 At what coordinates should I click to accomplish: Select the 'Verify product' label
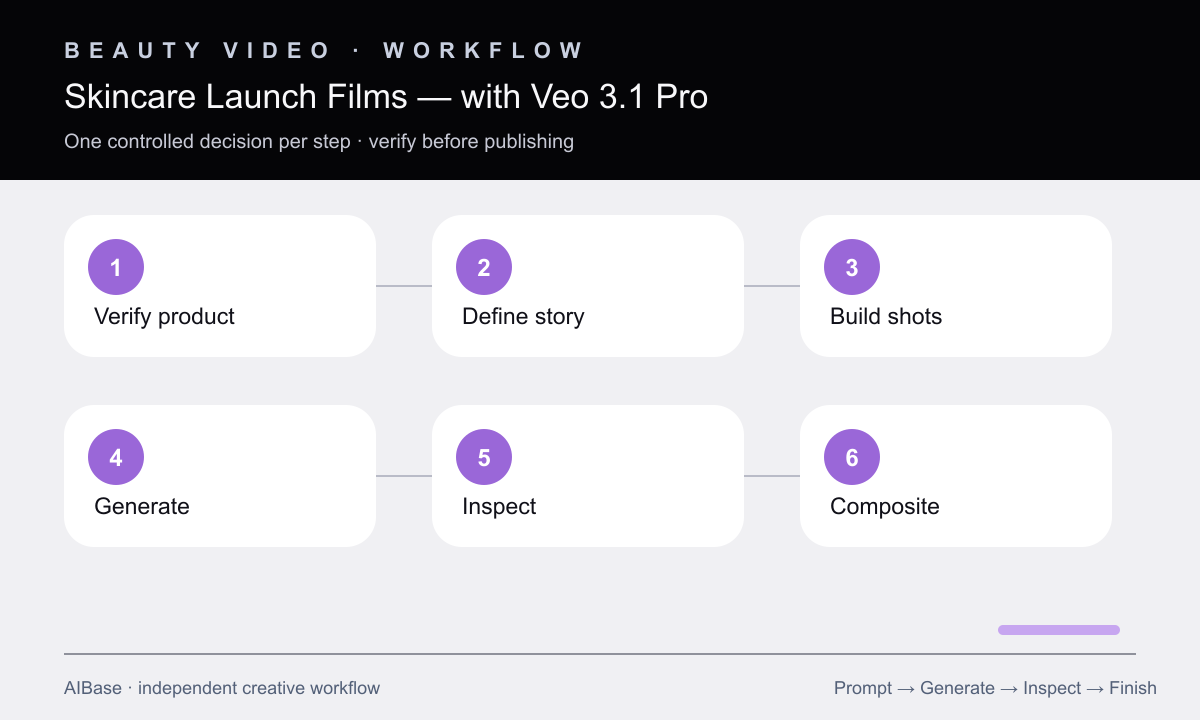click(164, 317)
